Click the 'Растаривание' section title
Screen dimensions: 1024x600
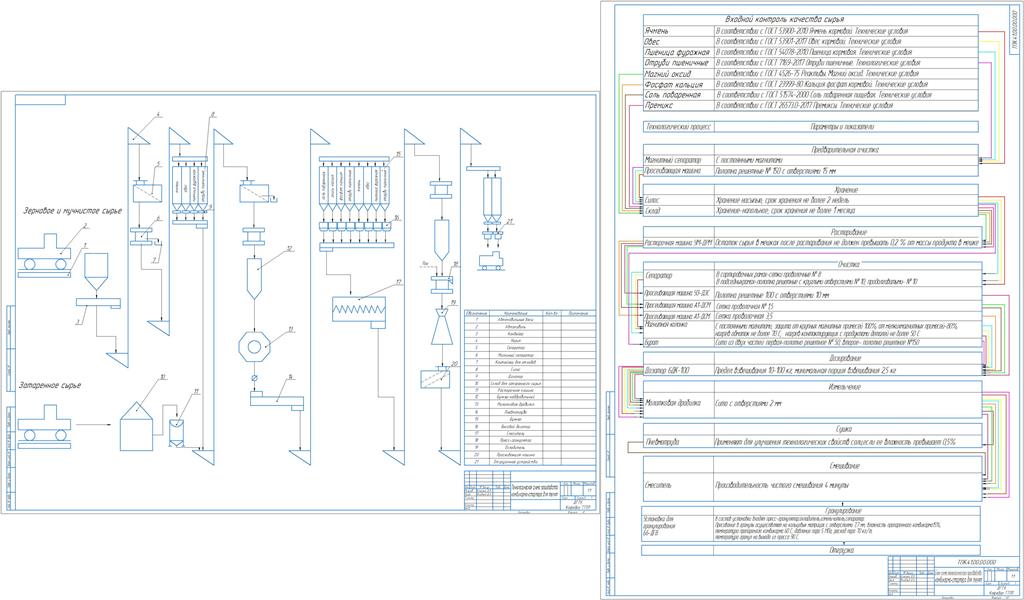[848, 232]
